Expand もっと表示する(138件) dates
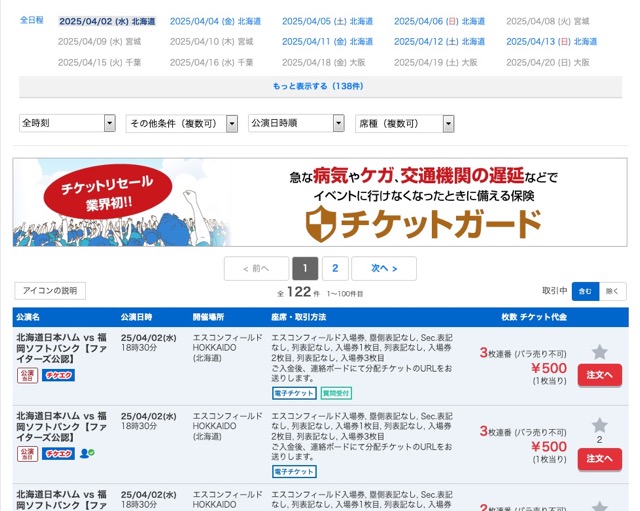This screenshot has height=511, width=640. [x=320, y=86]
